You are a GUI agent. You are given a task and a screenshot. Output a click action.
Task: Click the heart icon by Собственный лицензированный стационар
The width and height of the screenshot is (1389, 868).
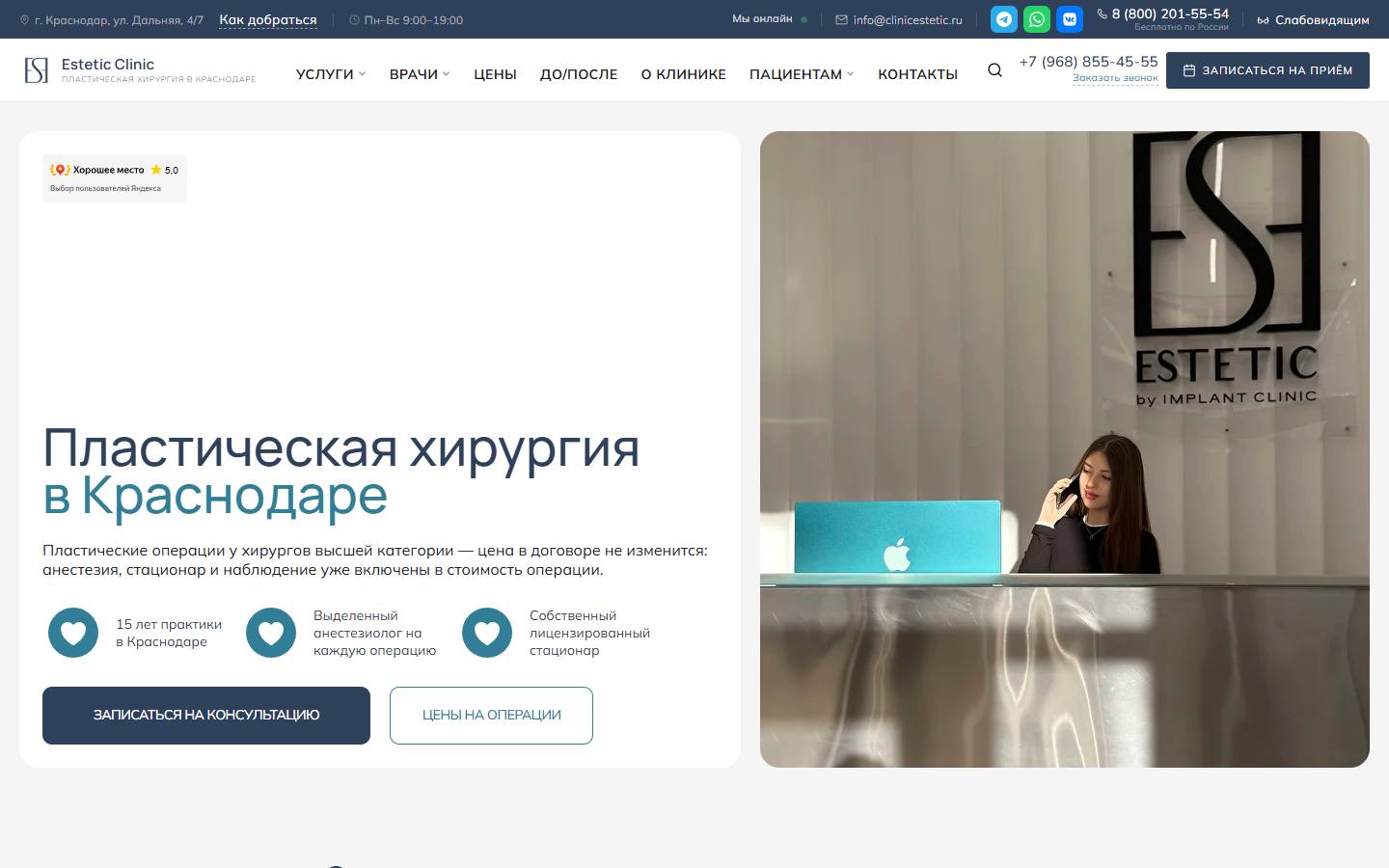(487, 633)
